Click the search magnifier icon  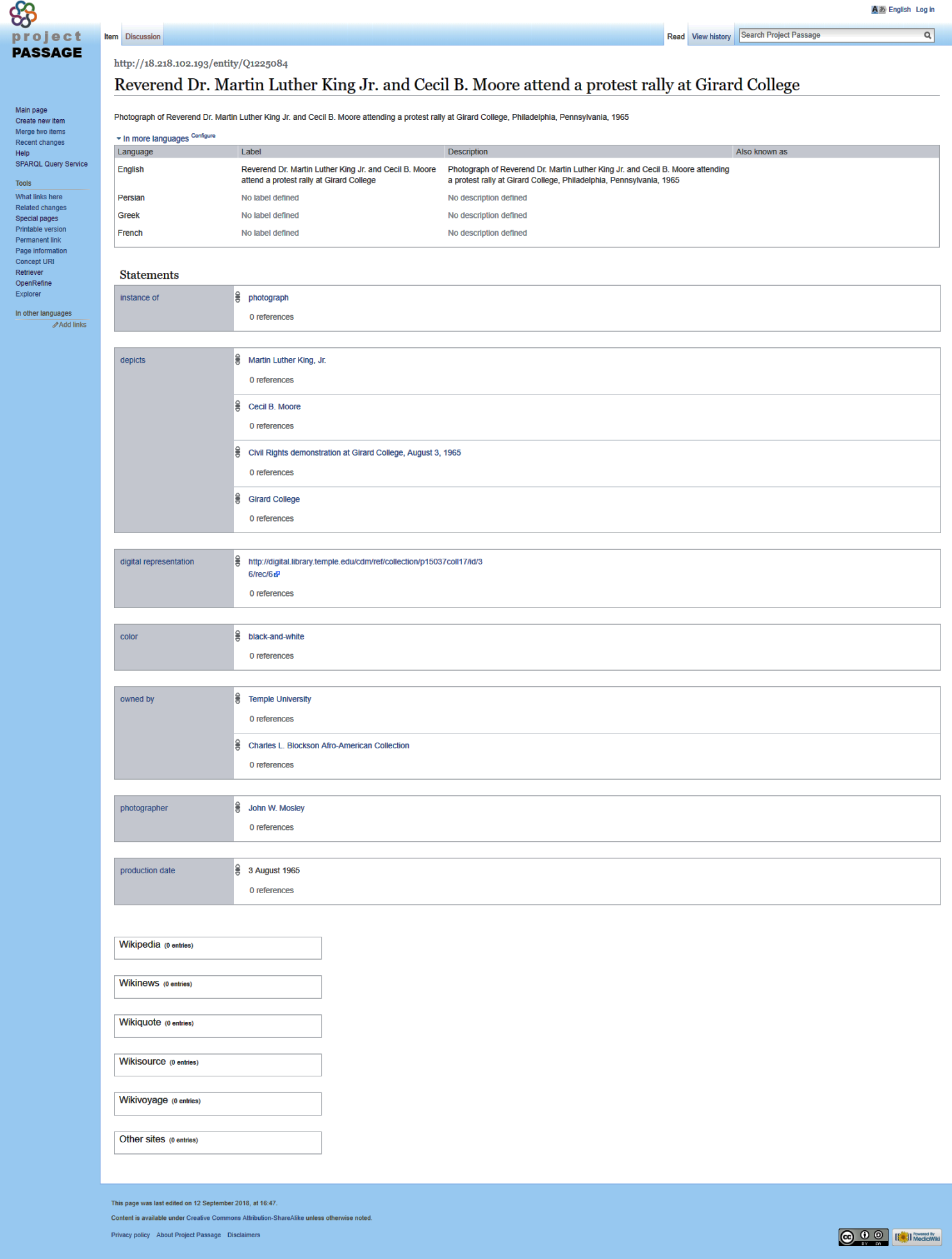[x=927, y=36]
